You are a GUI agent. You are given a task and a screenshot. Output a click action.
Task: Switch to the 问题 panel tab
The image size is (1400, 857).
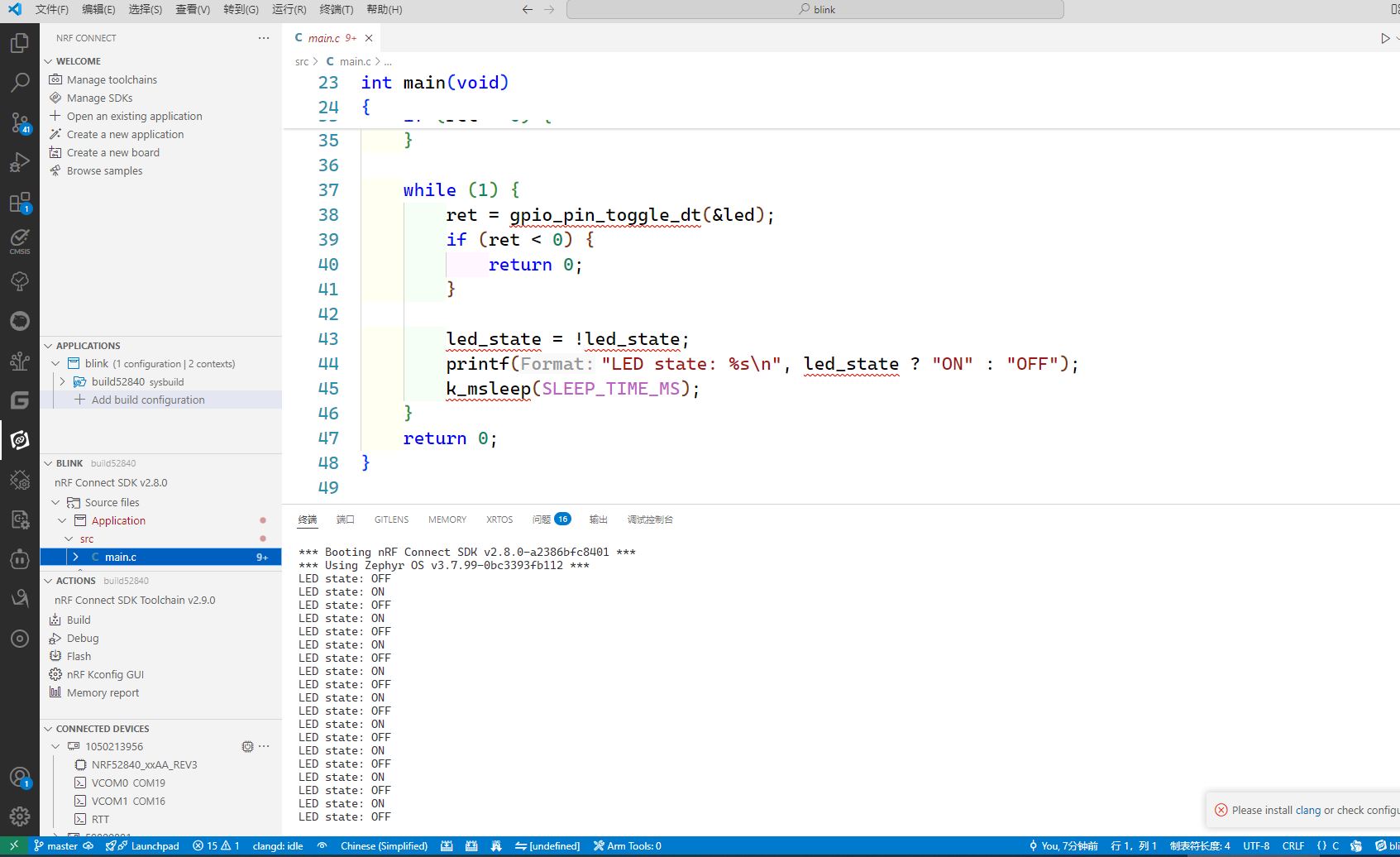coord(551,519)
